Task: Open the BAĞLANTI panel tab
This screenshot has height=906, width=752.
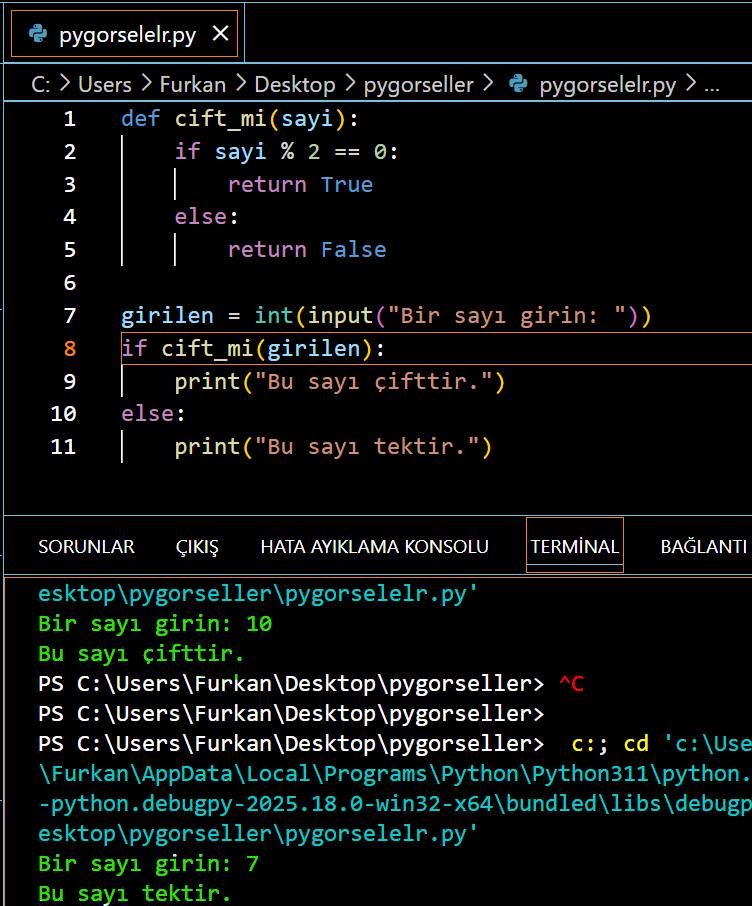Action: tap(703, 547)
